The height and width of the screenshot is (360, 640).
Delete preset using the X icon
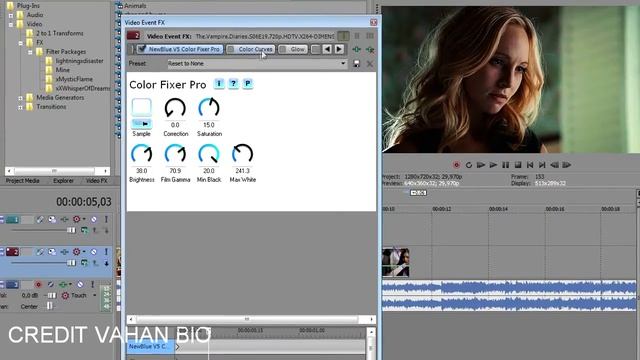click(x=370, y=64)
